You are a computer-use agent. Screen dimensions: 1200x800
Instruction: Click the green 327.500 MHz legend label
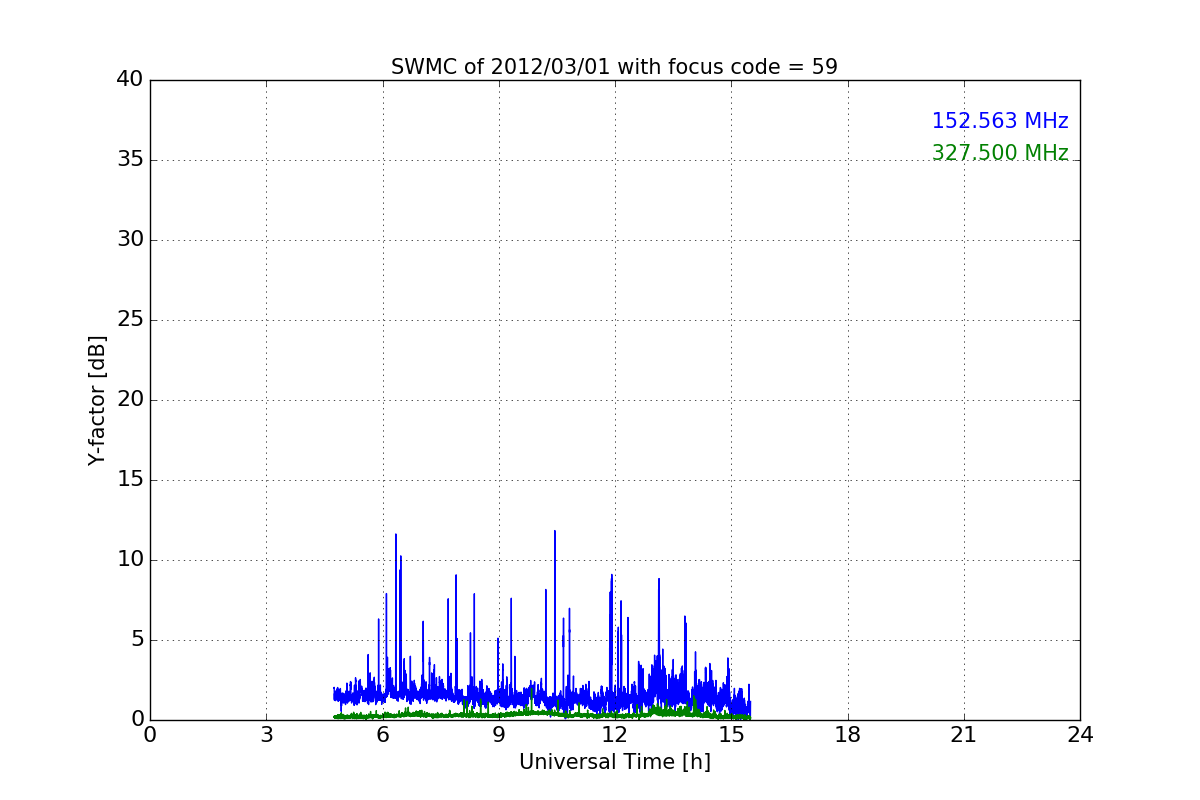click(x=999, y=153)
